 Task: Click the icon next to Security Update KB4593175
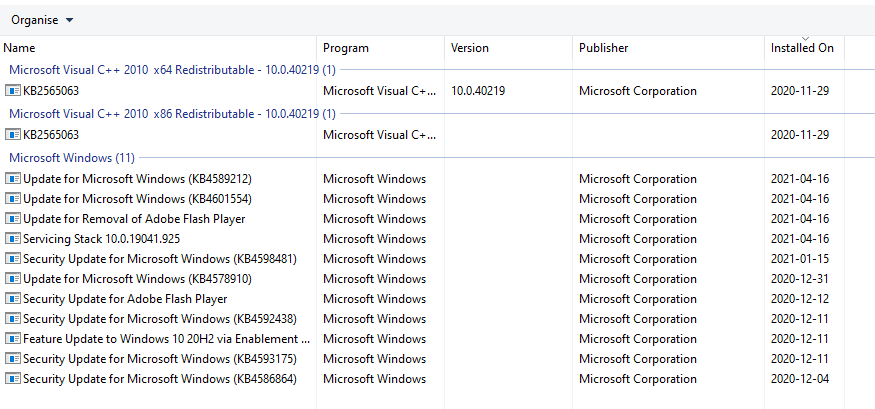pyautogui.click(x=13, y=358)
